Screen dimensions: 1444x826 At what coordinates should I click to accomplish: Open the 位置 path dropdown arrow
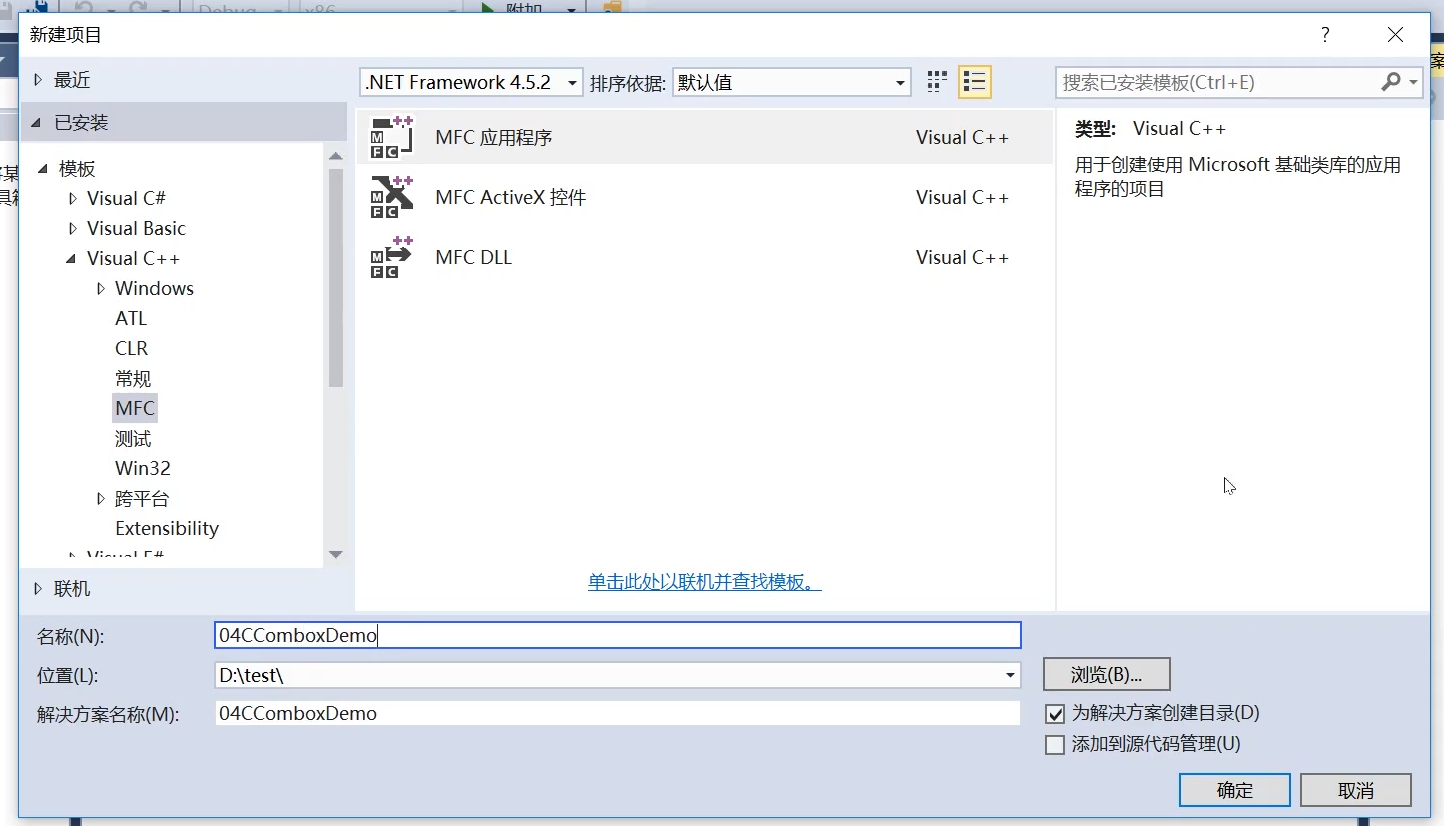[x=1010, y=676]
